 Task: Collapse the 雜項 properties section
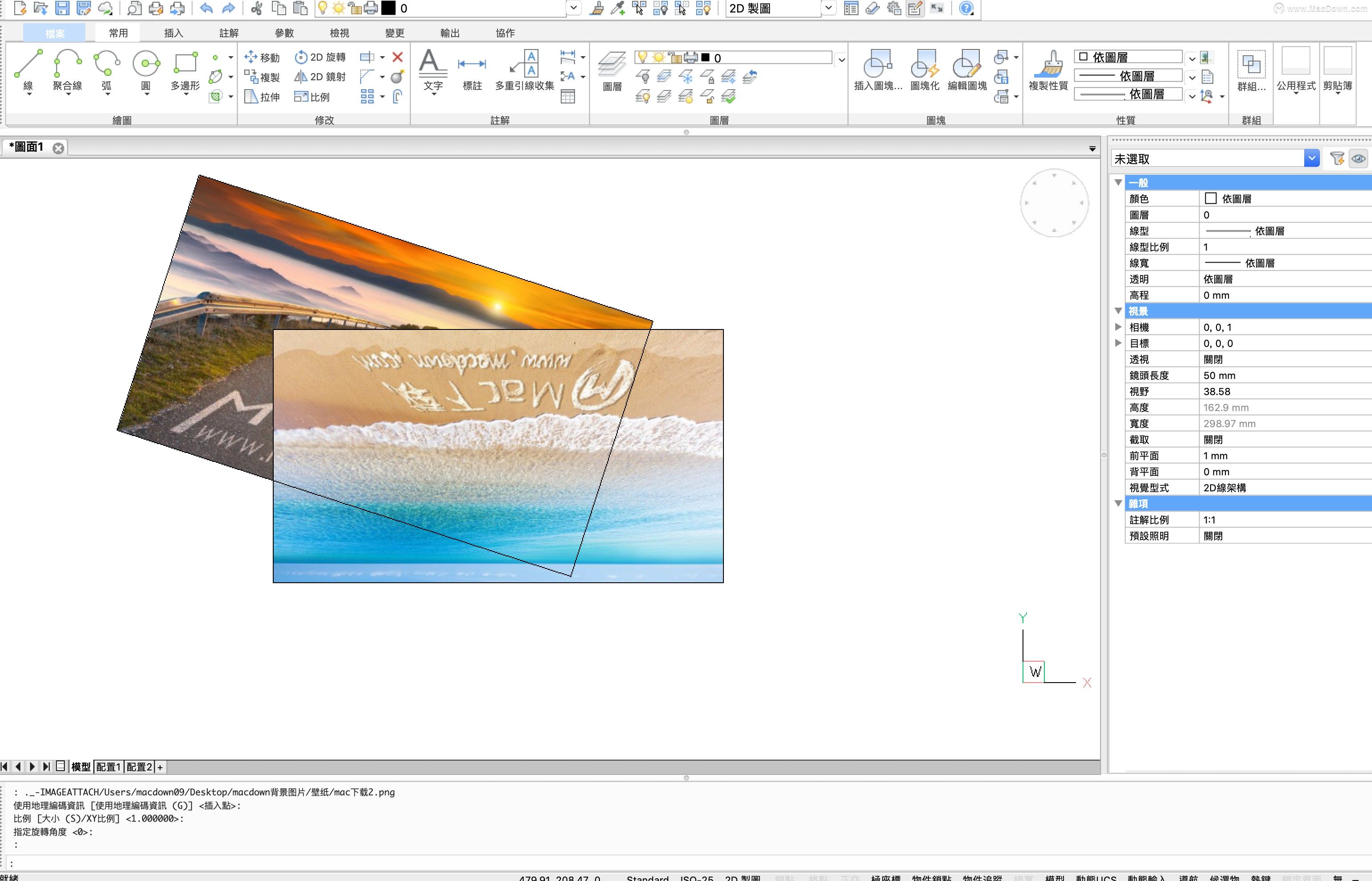pos(1118,503)
